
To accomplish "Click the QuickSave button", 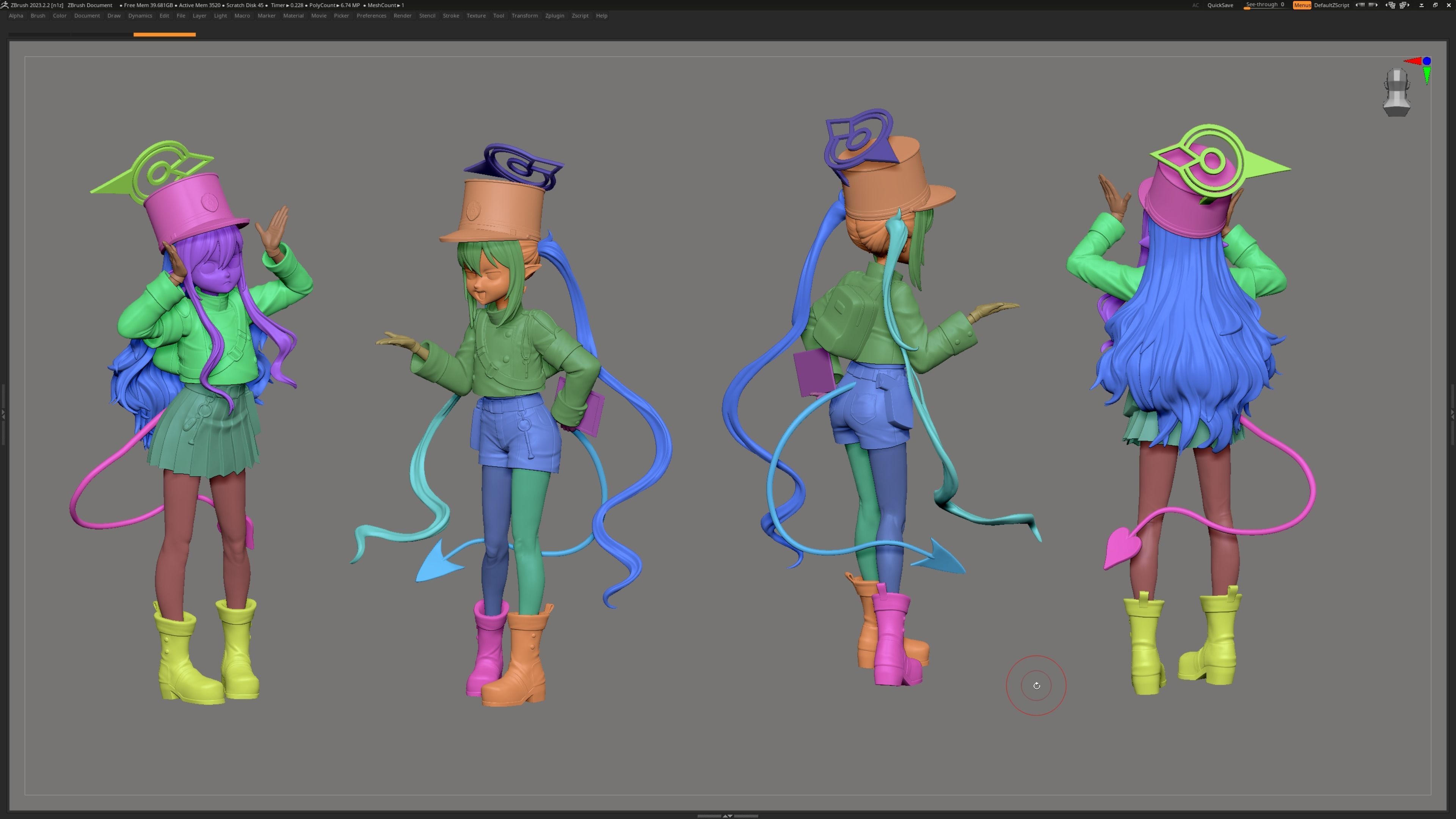I will (x=1220, y=5).
